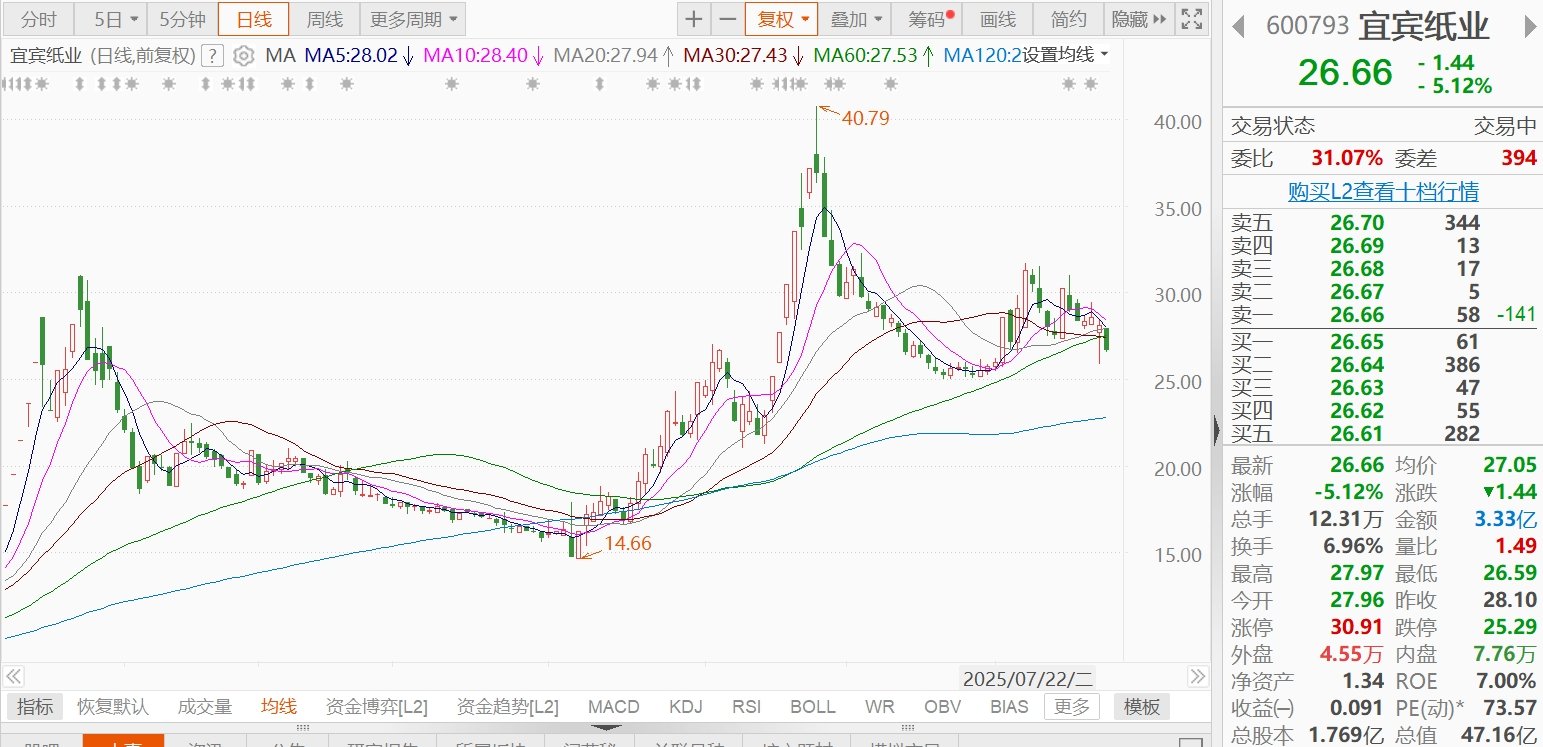
Task: Click the 购买L2查看十档行情 link
Action: [x=1383, y=192]
